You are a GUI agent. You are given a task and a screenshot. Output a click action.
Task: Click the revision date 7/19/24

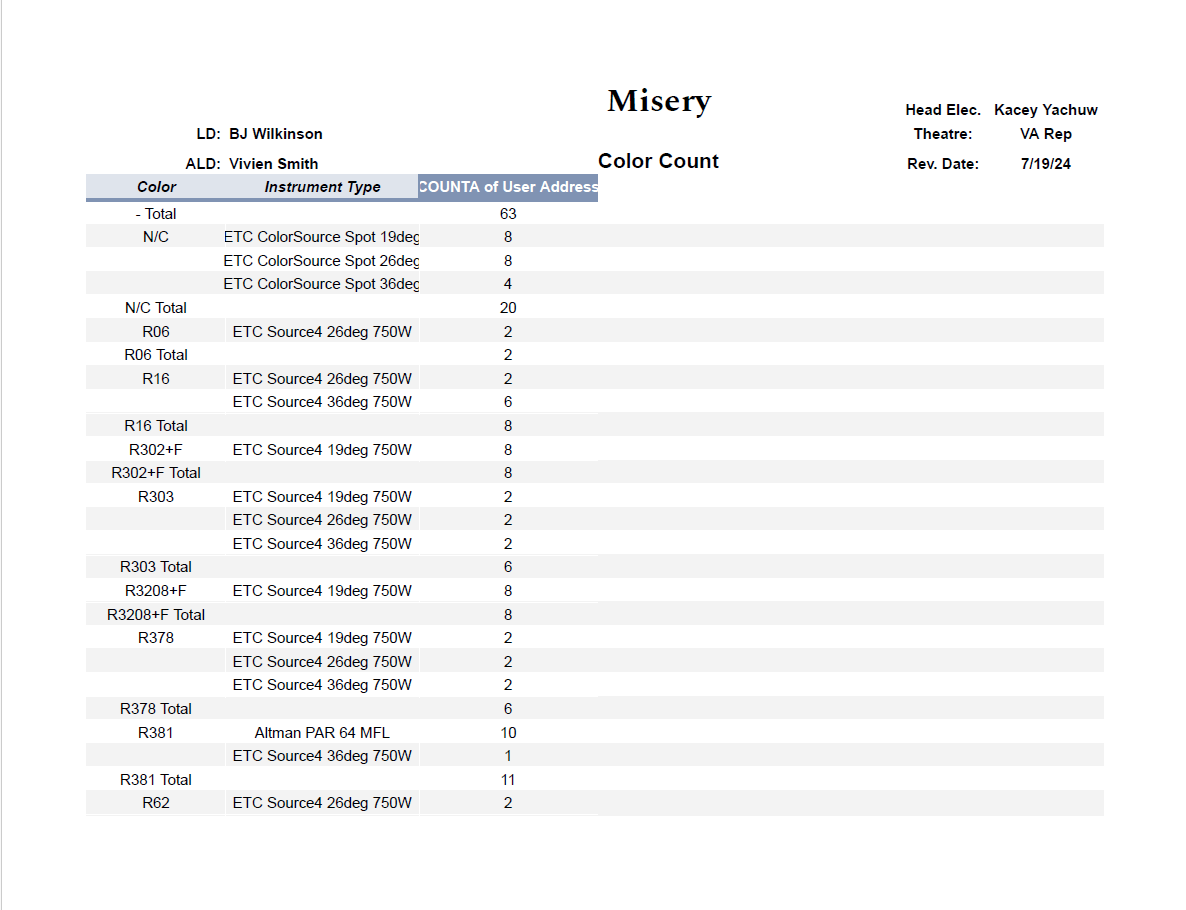[1045, 164]
